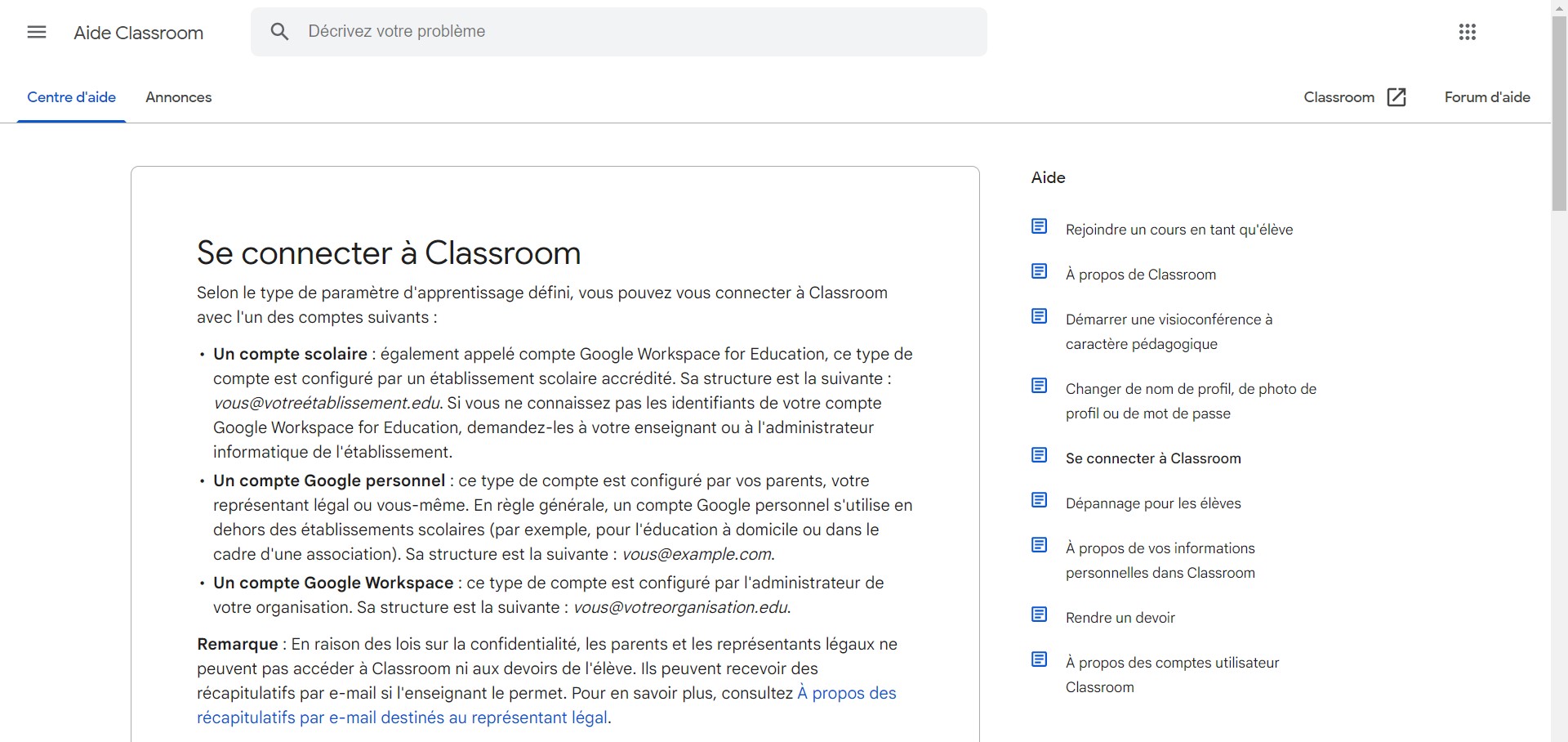Click article icon beside Dépannage pour les élèves

(1039, 500)
